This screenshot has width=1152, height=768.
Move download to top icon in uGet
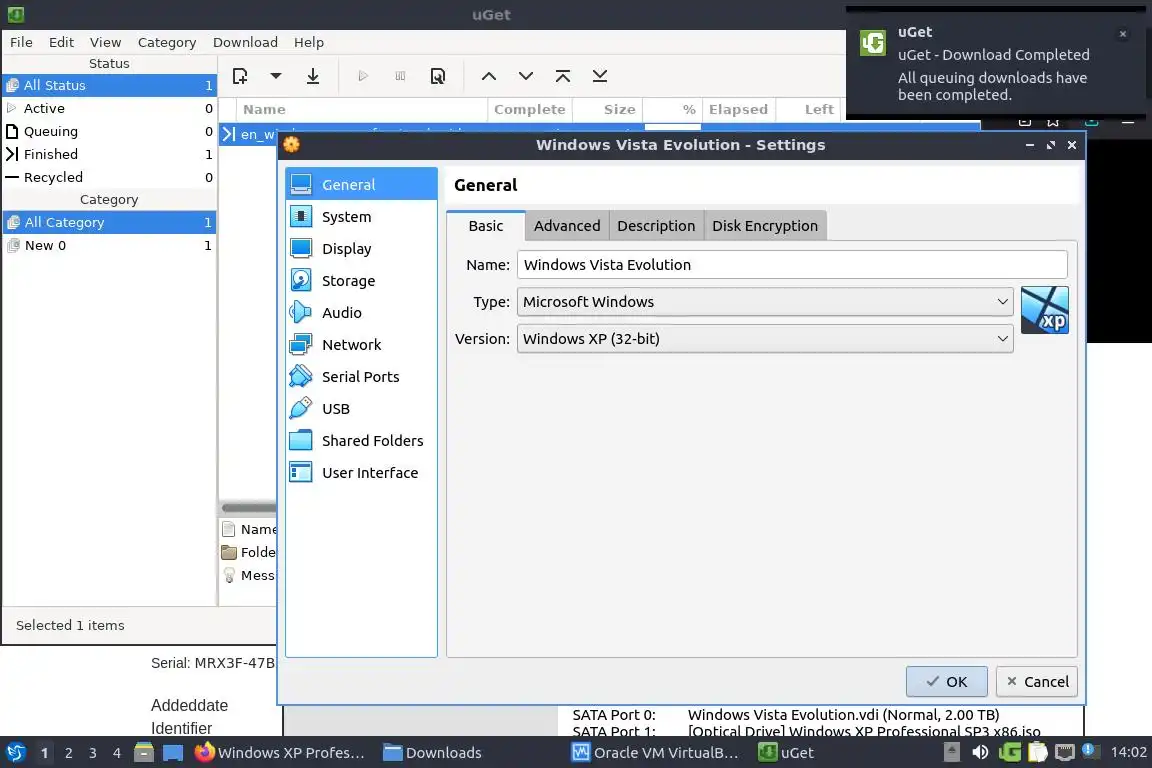click(x=563, y=76)
